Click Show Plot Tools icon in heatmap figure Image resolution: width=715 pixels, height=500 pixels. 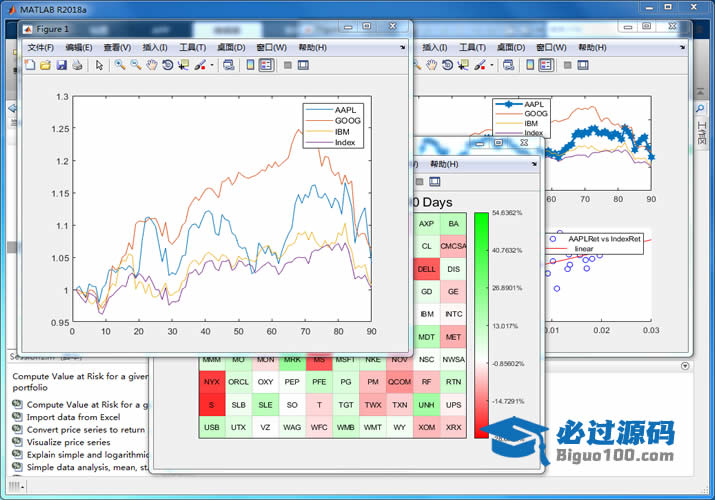coord(435,182)
